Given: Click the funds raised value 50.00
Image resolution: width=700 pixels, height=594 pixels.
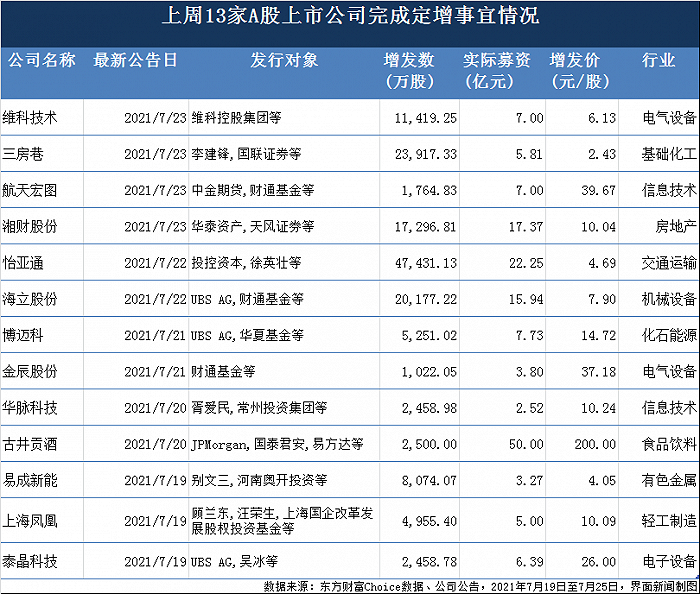Looking at the screenshot, I should (x=526, y=444).
